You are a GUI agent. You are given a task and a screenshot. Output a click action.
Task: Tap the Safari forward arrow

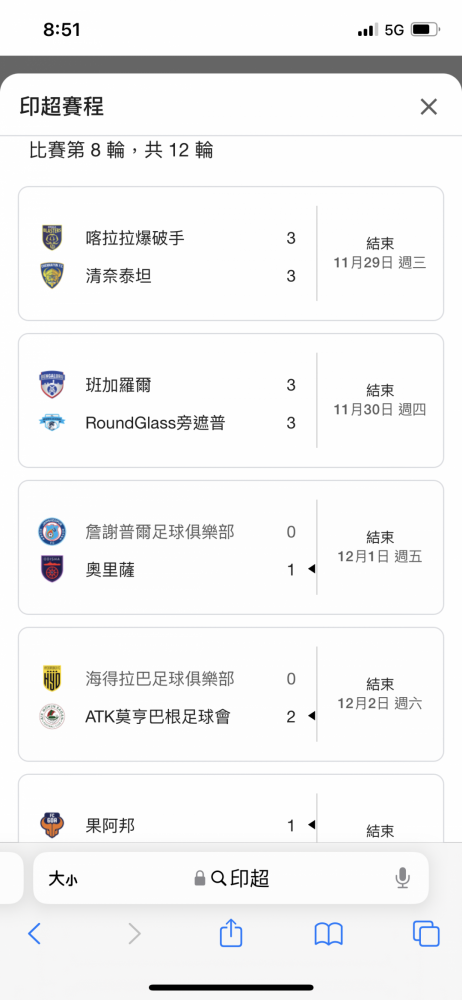[134, 934]
